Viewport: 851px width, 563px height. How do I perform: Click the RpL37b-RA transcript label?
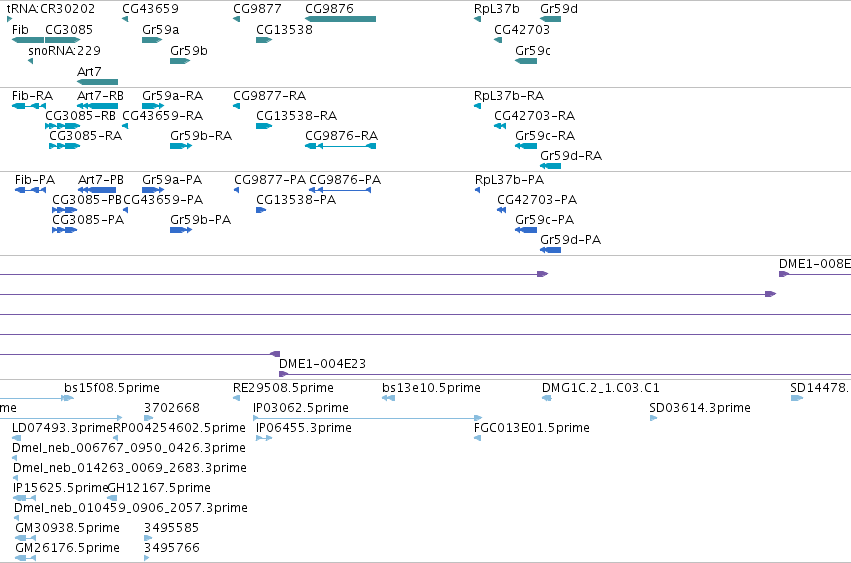point(509,96)
